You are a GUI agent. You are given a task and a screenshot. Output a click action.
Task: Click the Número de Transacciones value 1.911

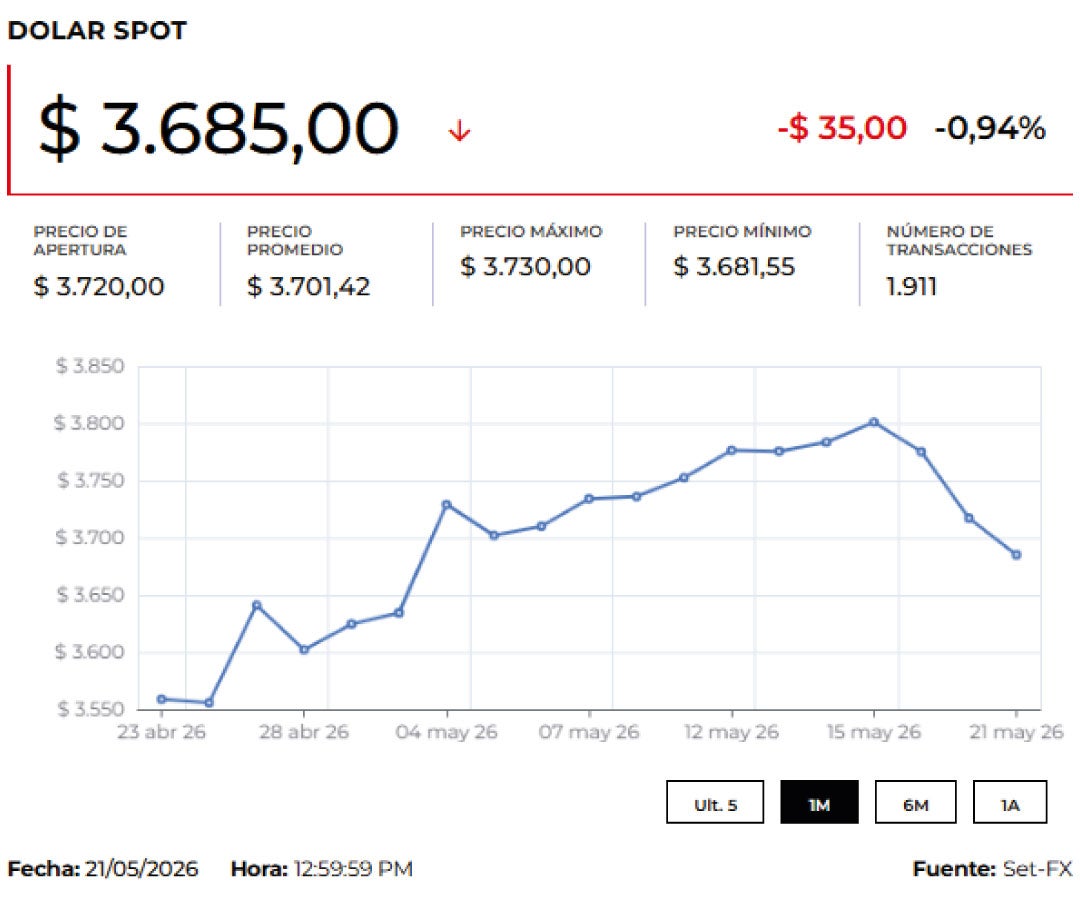point(911,286)
